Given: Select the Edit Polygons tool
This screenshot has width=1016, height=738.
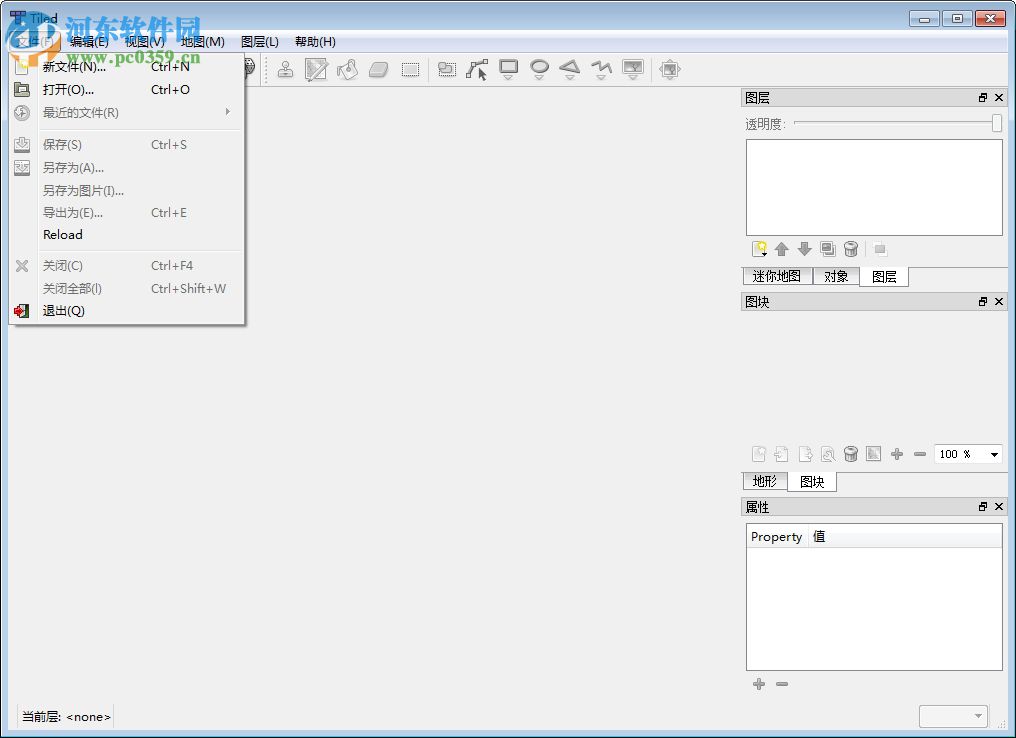Looking at the screenshot, I should click(477, 69).
